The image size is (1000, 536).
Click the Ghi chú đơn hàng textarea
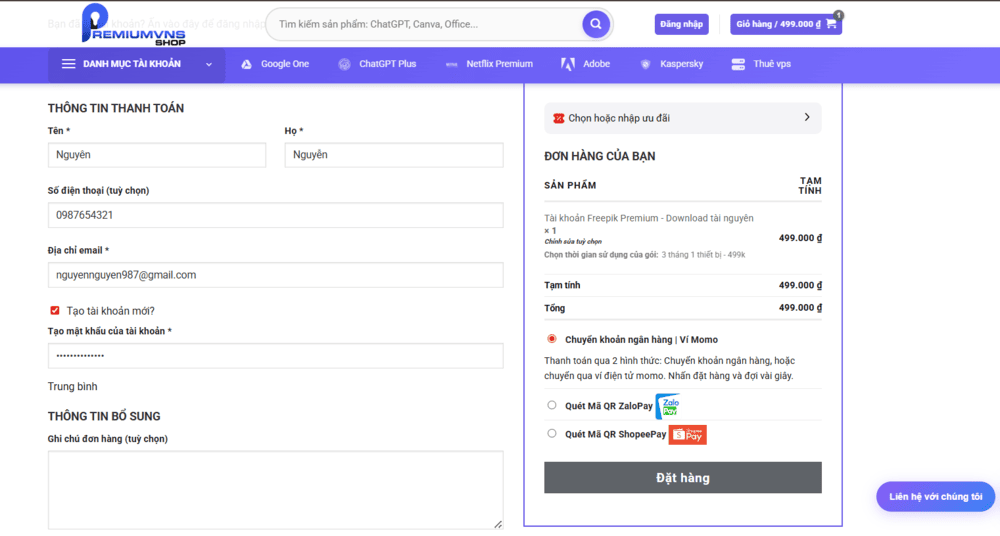point(276,490)
